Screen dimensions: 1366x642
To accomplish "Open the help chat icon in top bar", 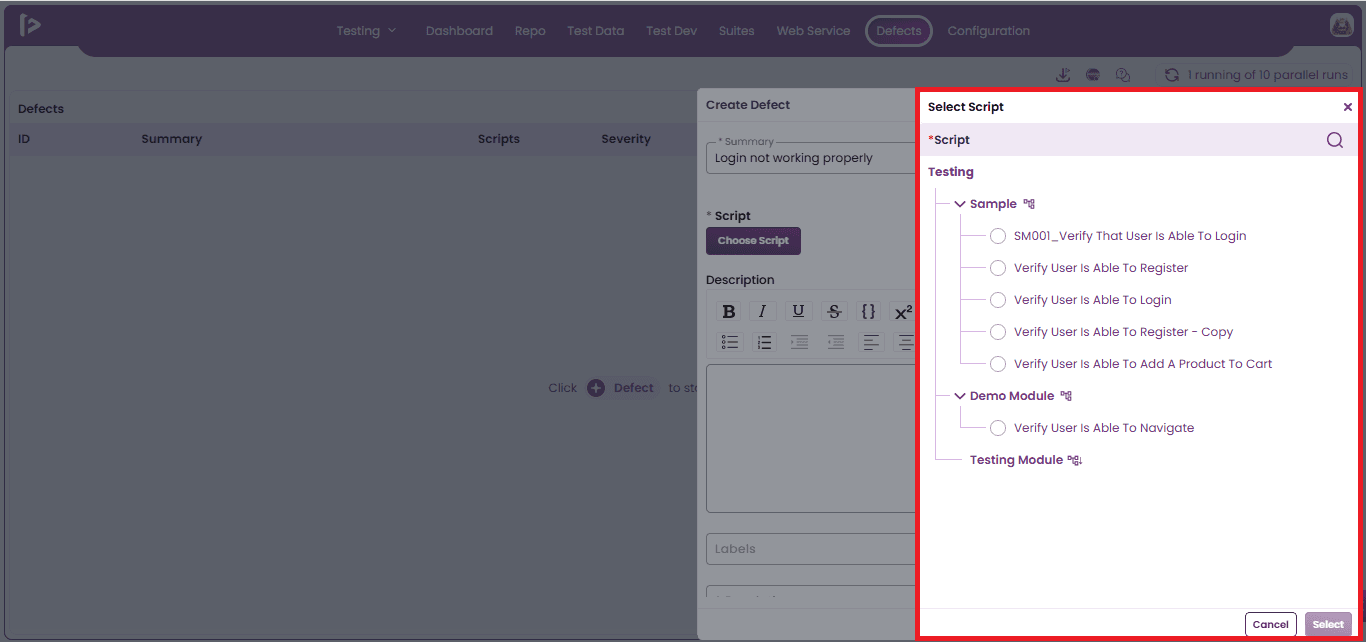I will tap(1123, 75).
